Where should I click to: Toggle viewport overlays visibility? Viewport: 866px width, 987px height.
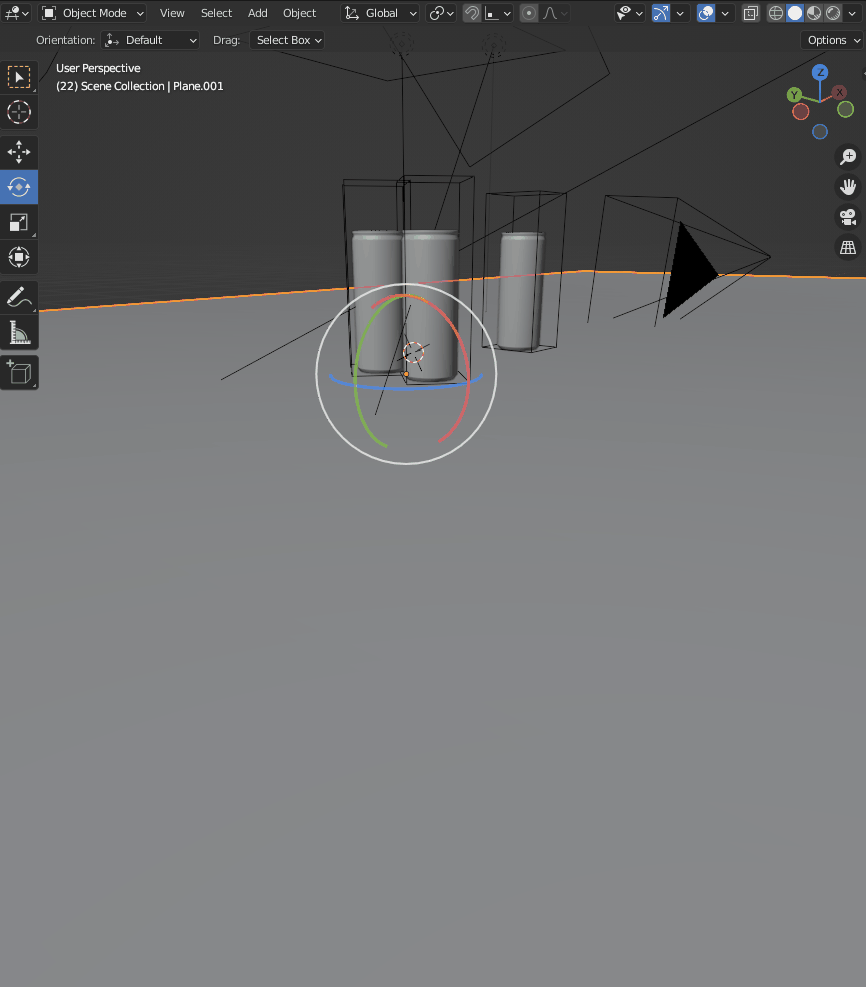coord(706,13)
